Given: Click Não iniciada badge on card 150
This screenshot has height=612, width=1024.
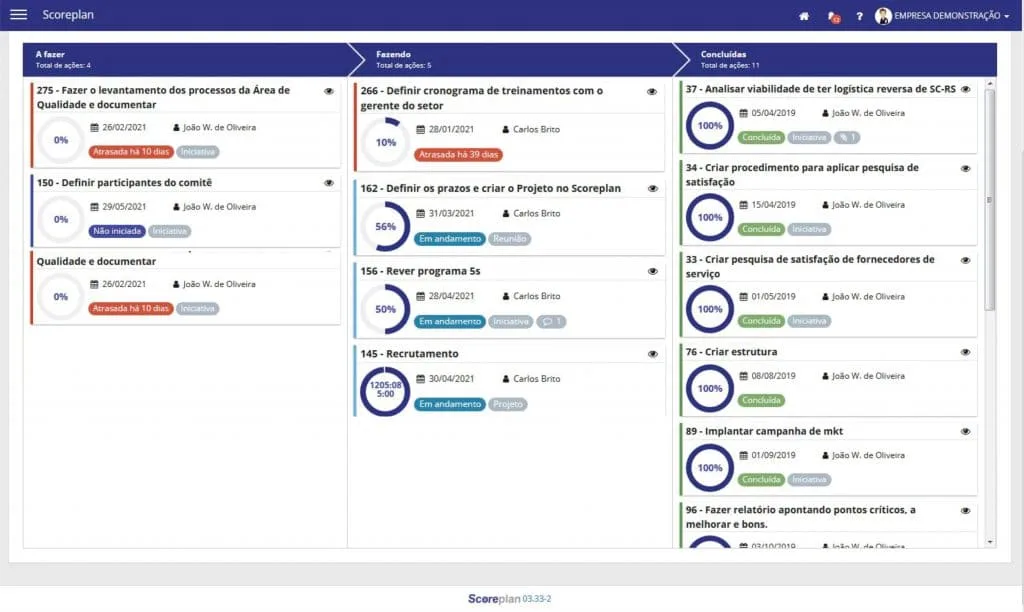Looking at the screenshot, I should (x=117, y=231).
